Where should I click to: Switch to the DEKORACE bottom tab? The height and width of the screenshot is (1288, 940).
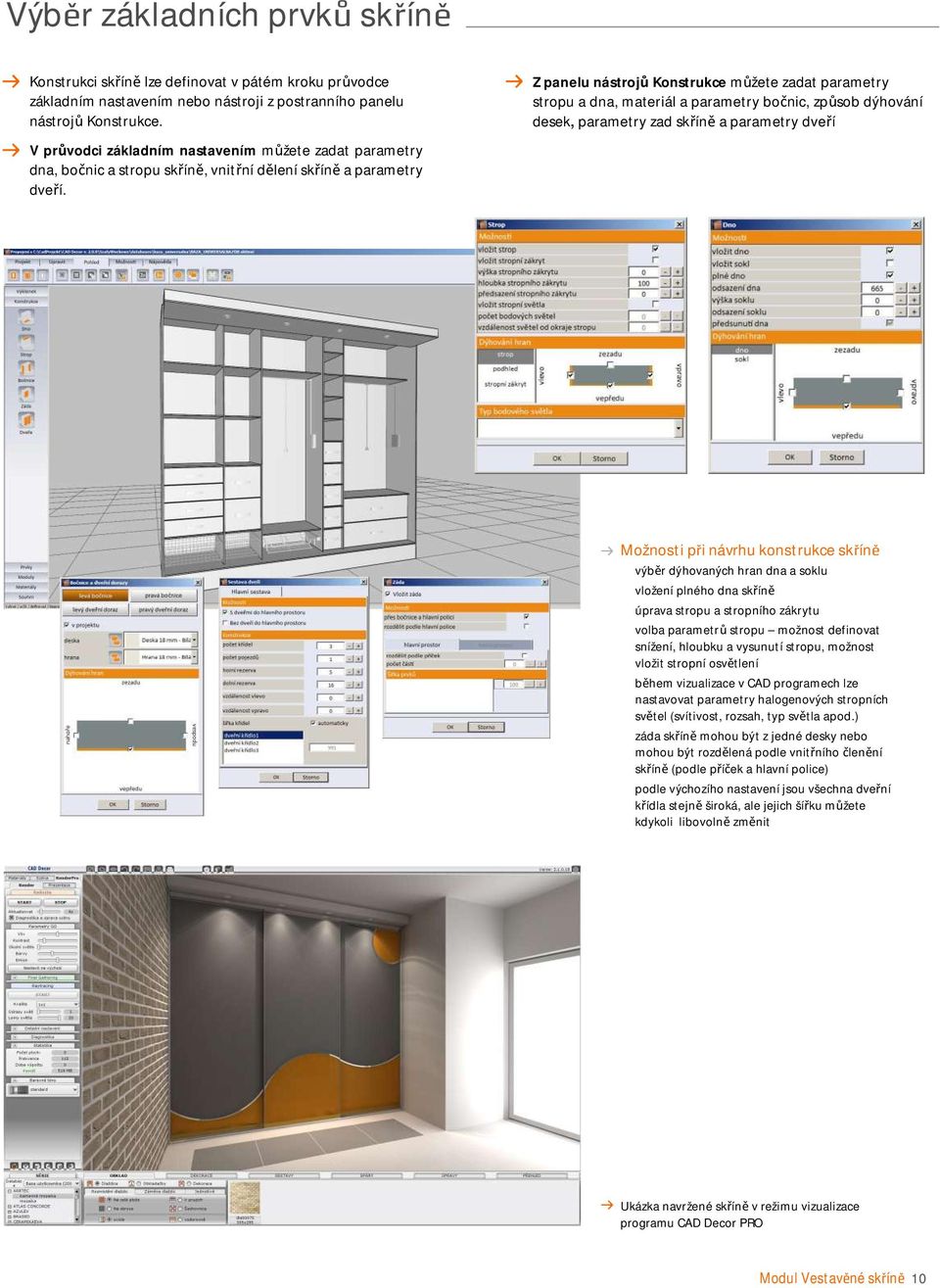tap(201, 1175)
